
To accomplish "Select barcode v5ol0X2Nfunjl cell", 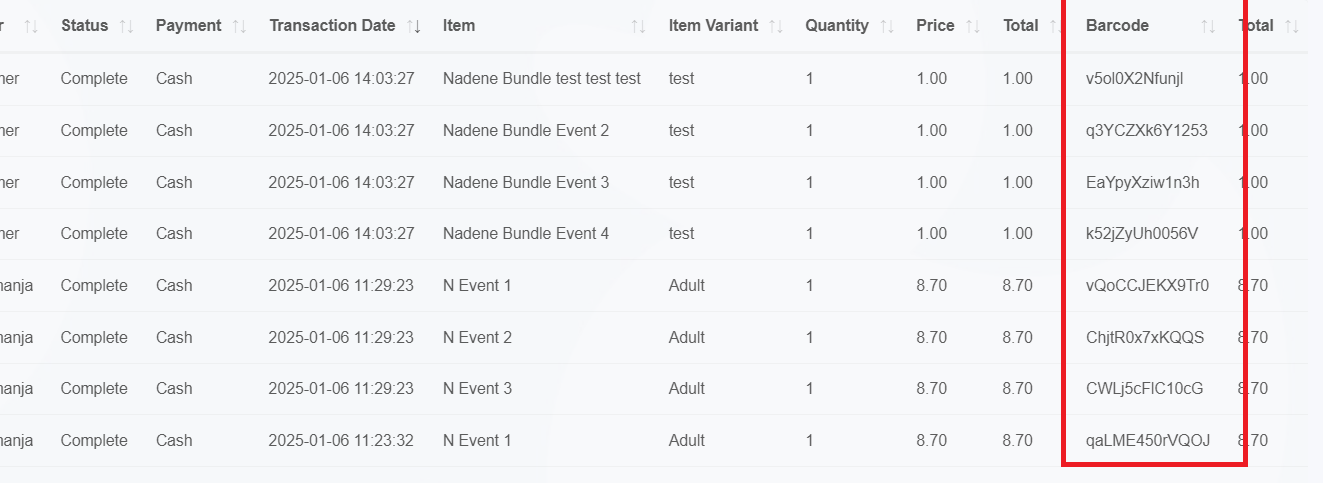I will [1134, 78].
